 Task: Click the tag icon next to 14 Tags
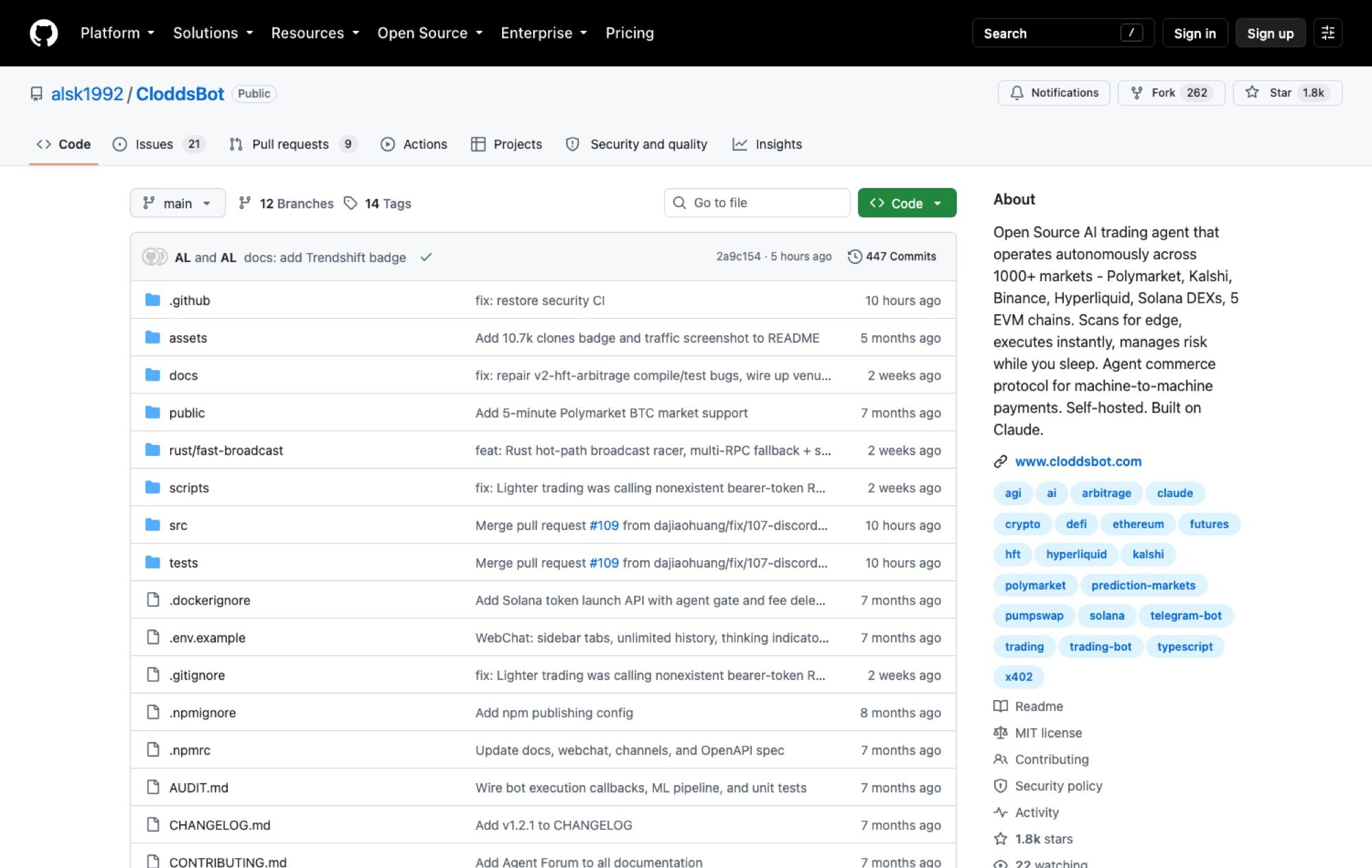point(351,203)
